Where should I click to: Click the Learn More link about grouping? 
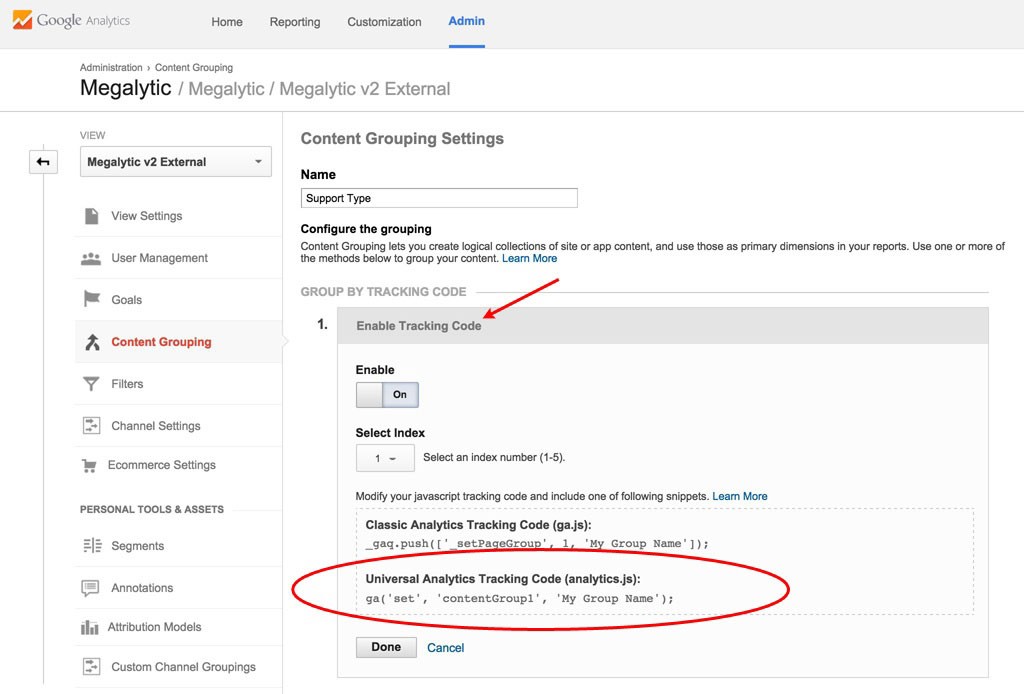pyautogui.click(x=530, y=258)
